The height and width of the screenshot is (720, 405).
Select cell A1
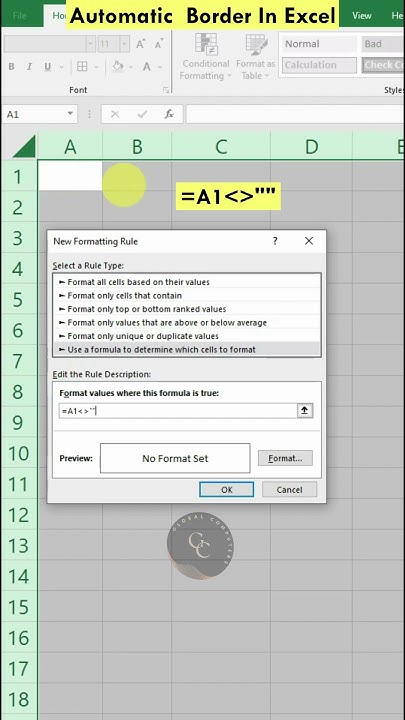[70, 176]
